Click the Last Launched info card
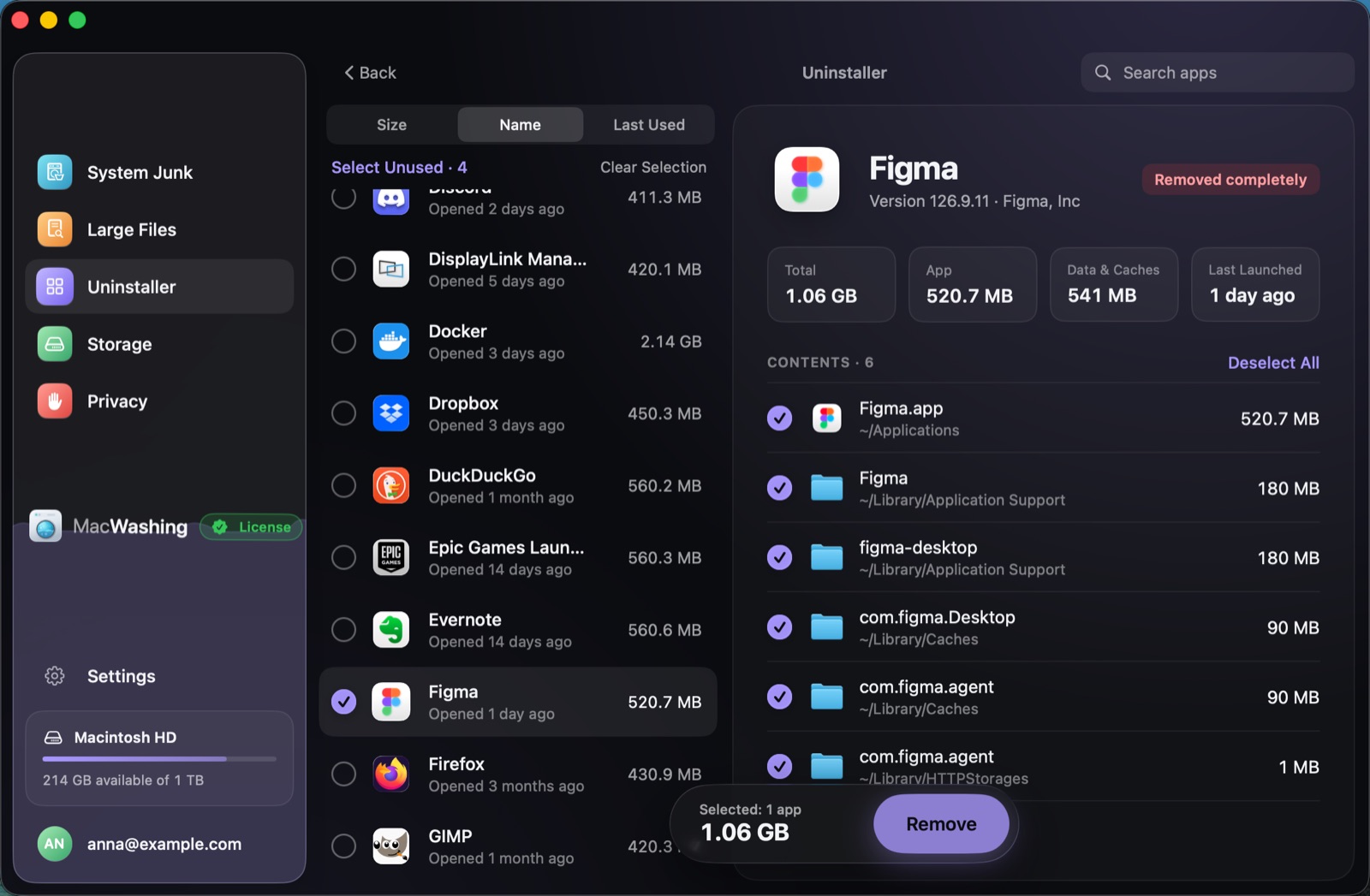Image resolution: width=1370 pixels, height=896 pixels. [x=1255, y=285]
